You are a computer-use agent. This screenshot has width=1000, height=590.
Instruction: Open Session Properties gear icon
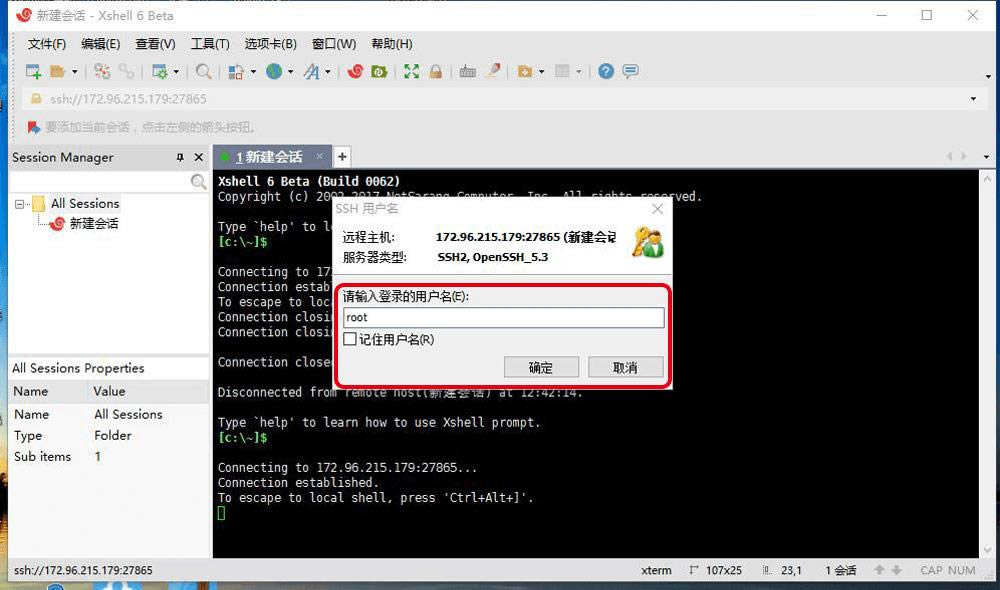pyautogui.click(x=159, y=71)
